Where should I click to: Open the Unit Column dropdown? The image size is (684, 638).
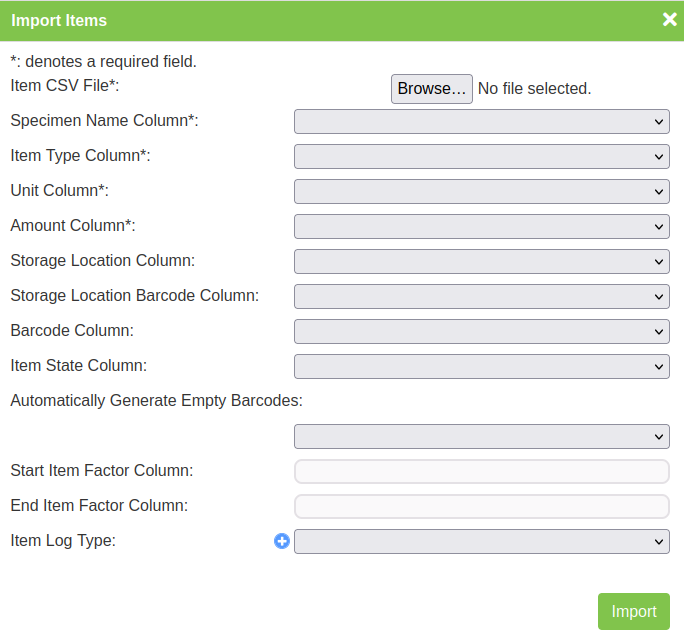click(x=481, y=191)
